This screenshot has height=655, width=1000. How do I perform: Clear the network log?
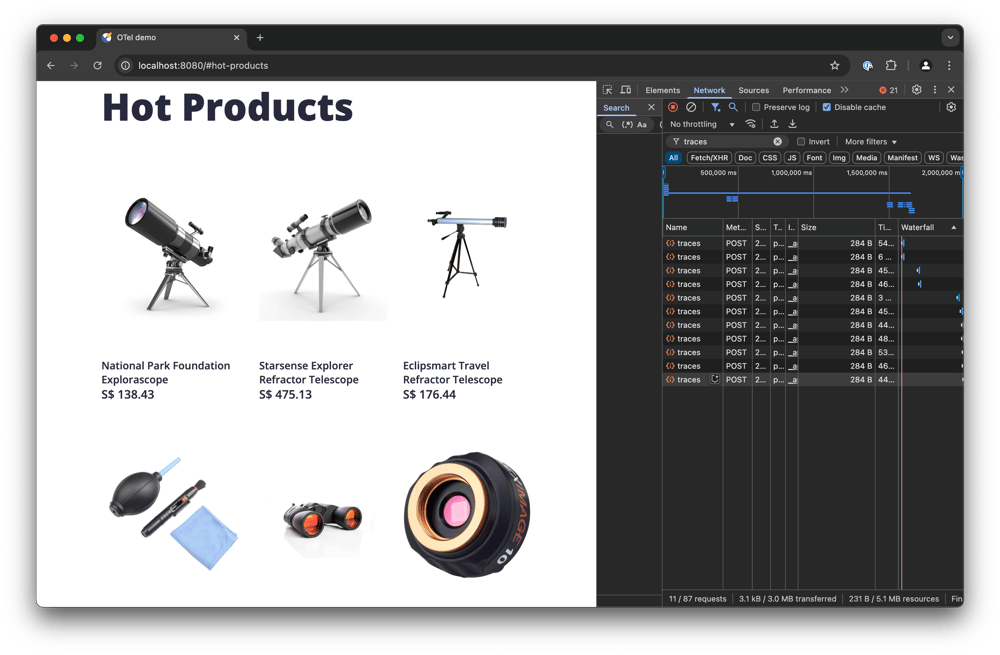click(x=691, y=107)
